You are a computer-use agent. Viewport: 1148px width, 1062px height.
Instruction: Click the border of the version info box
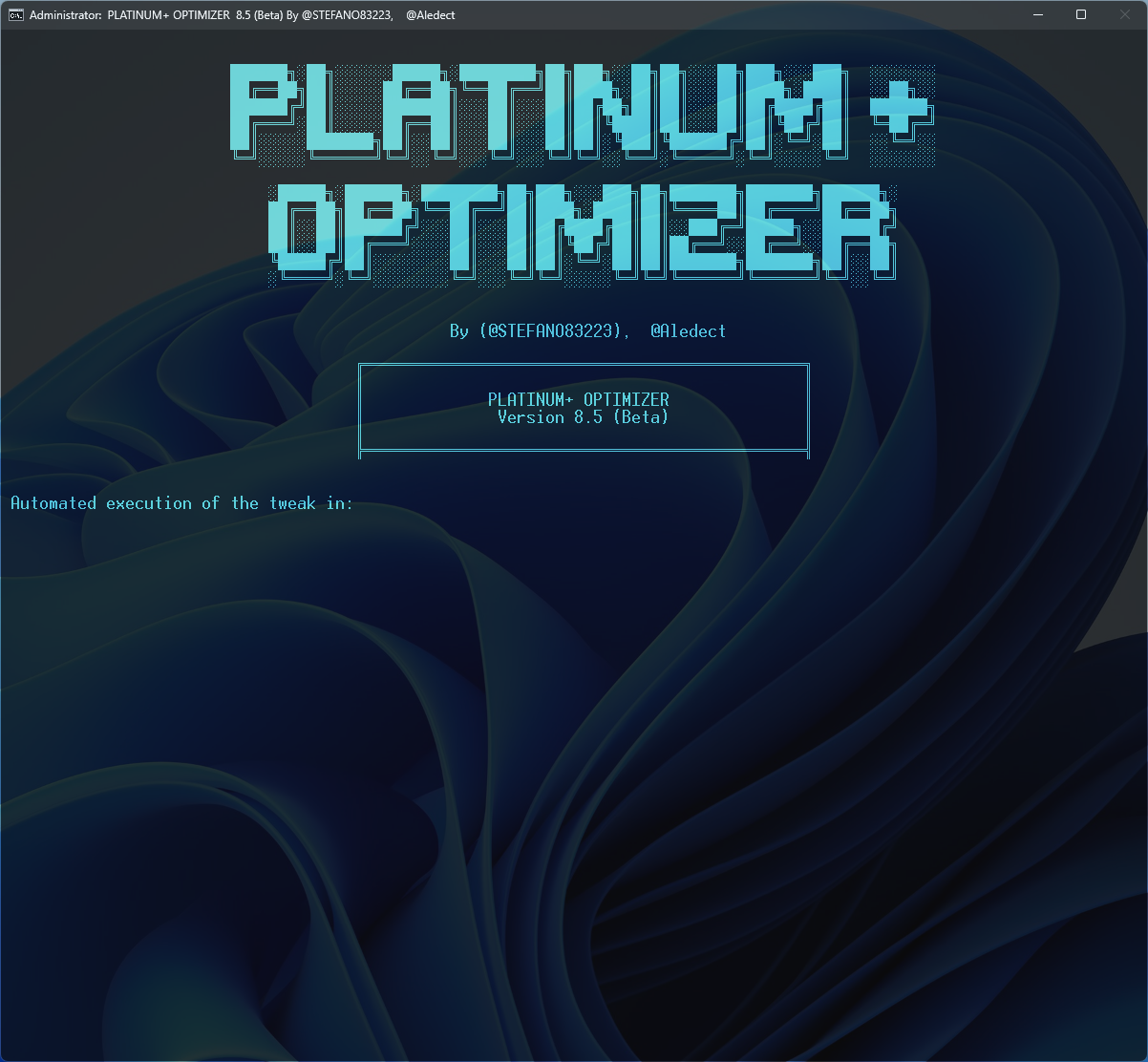coord(584,364)
